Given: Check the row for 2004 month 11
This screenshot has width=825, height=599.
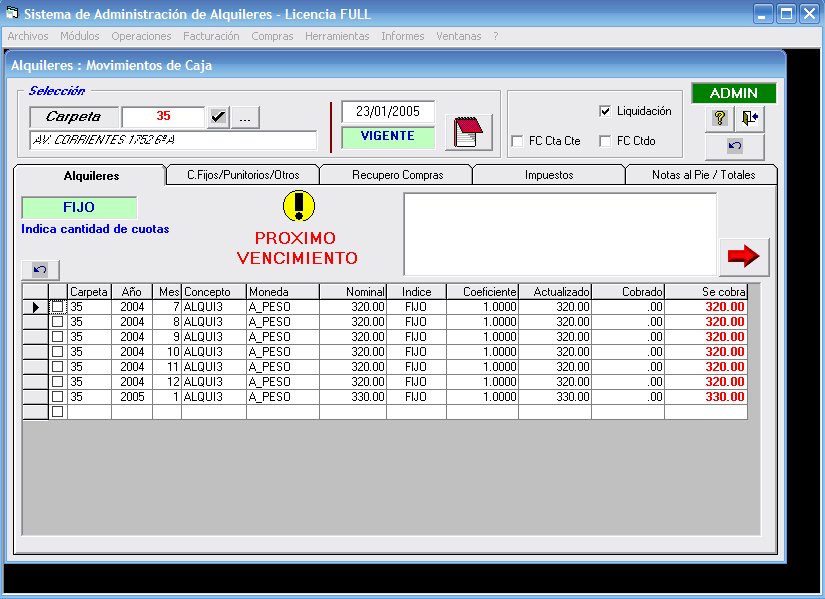Looking at the screenshot, I should click(58, 366).
